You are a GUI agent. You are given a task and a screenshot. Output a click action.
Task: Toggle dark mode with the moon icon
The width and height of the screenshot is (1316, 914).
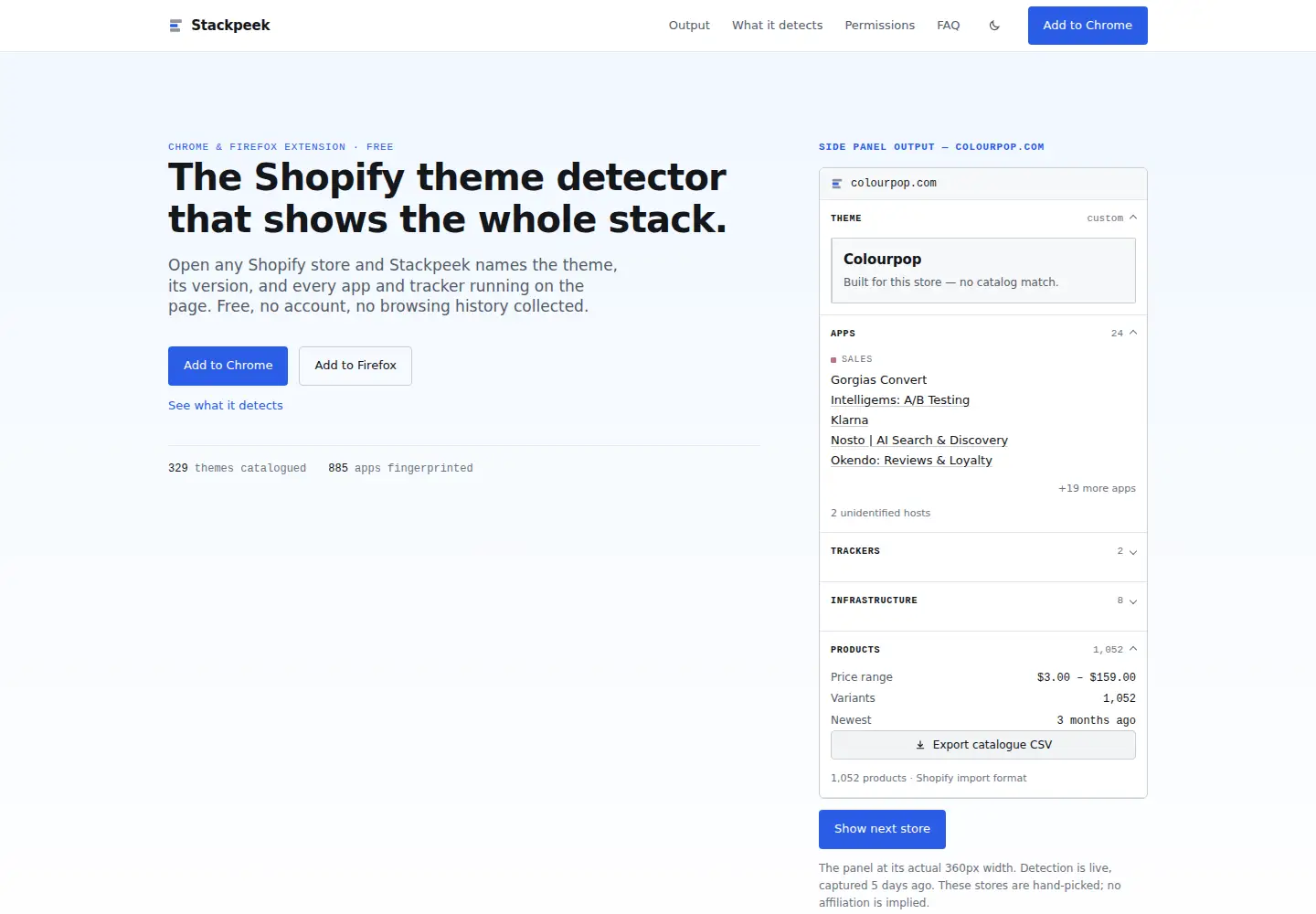[x=994, y=26]
